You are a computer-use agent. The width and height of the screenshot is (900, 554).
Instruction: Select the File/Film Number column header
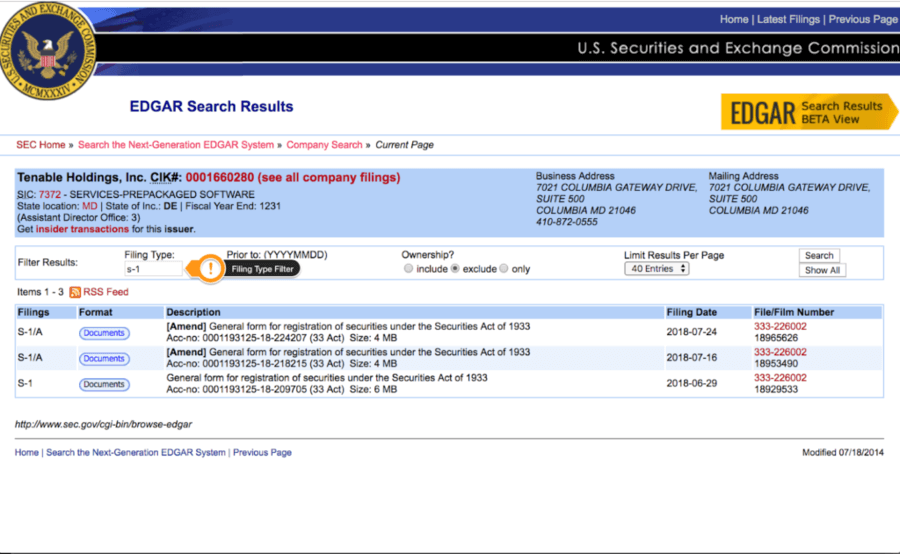click(794, 312)
